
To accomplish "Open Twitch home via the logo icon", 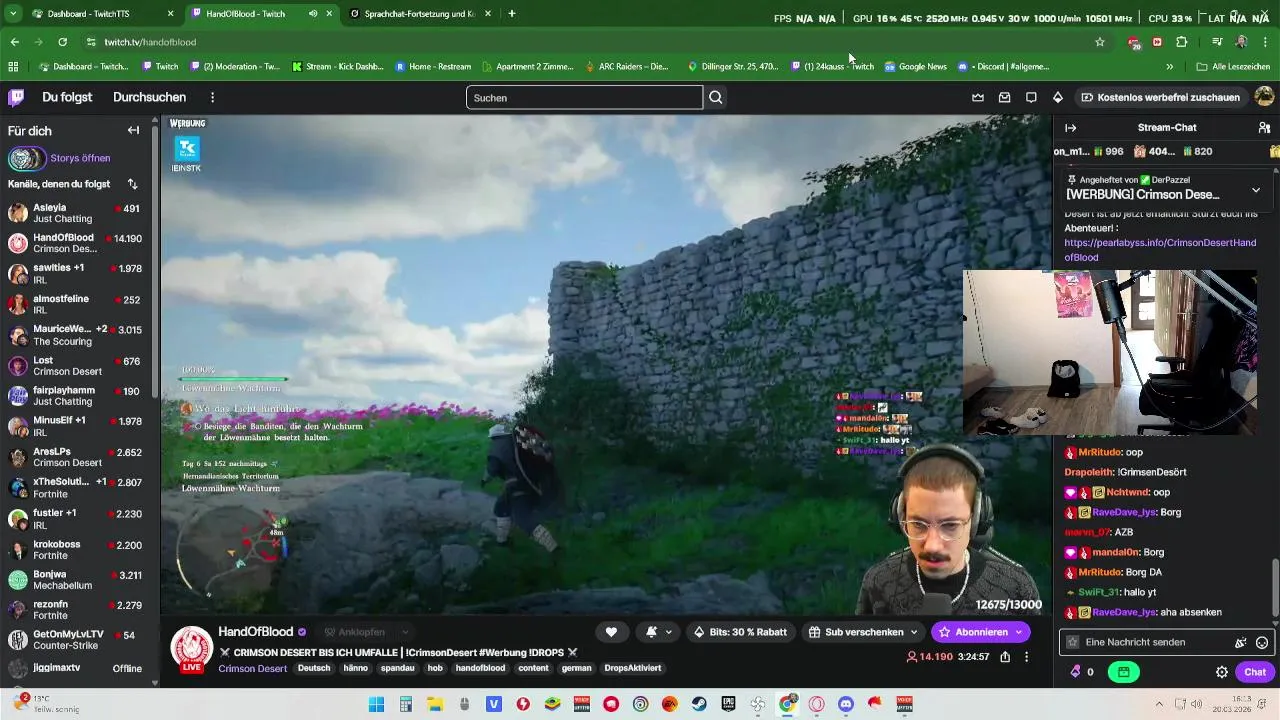I will pyautogui.click(x=16, y=97).
